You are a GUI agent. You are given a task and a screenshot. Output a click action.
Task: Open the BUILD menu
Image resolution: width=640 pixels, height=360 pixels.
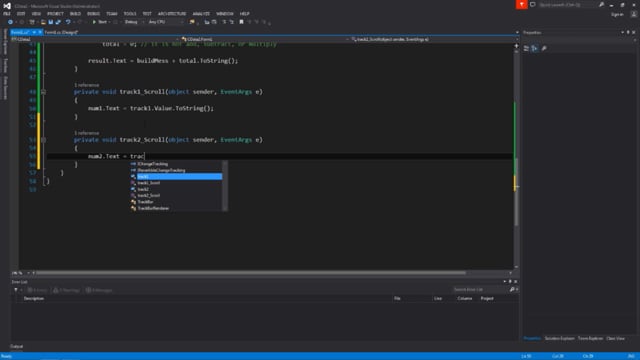(75, 14)
